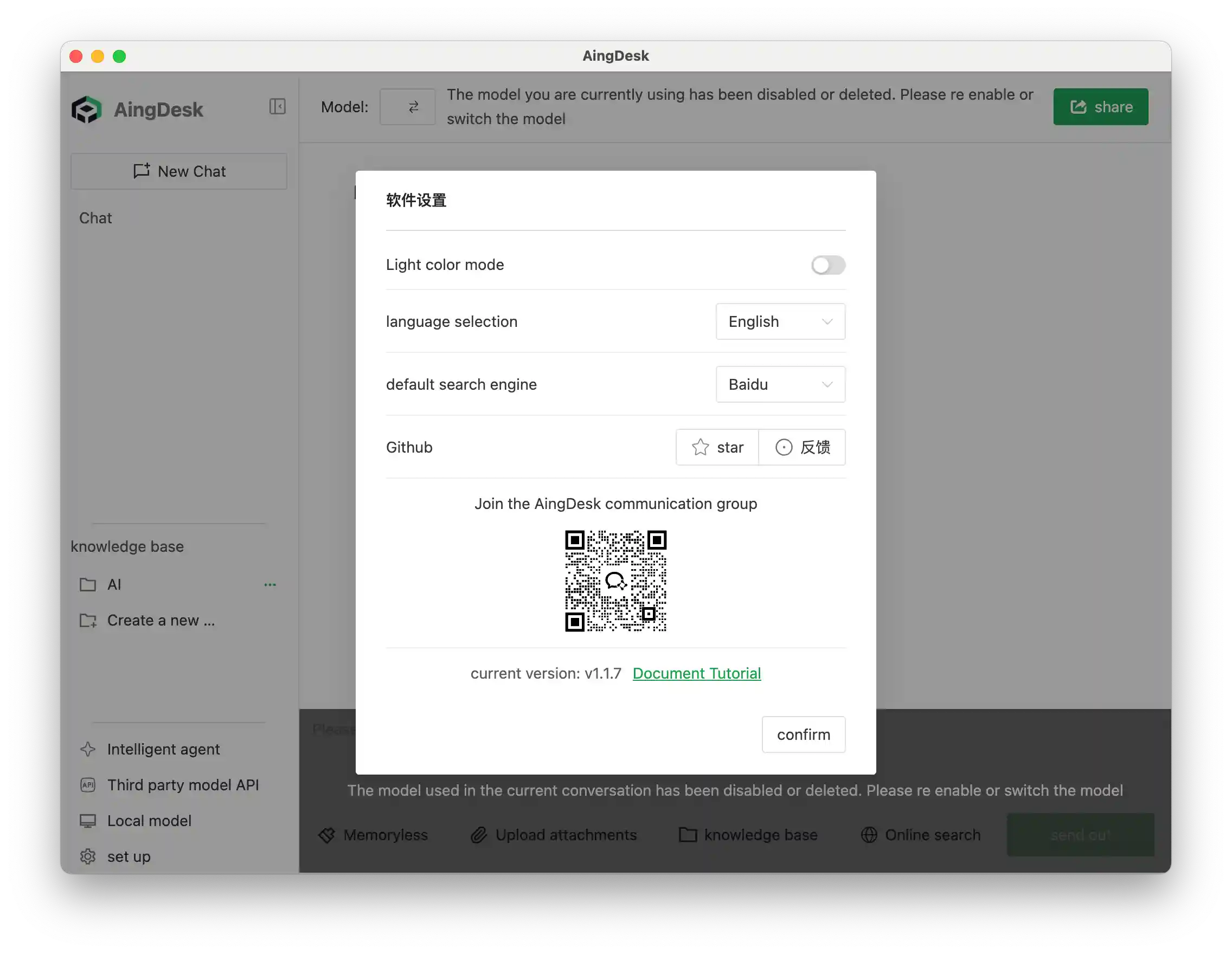Screen dimensions: 1232x954
Task: Expand the default search engine dropdown
Action: (780, 384)
